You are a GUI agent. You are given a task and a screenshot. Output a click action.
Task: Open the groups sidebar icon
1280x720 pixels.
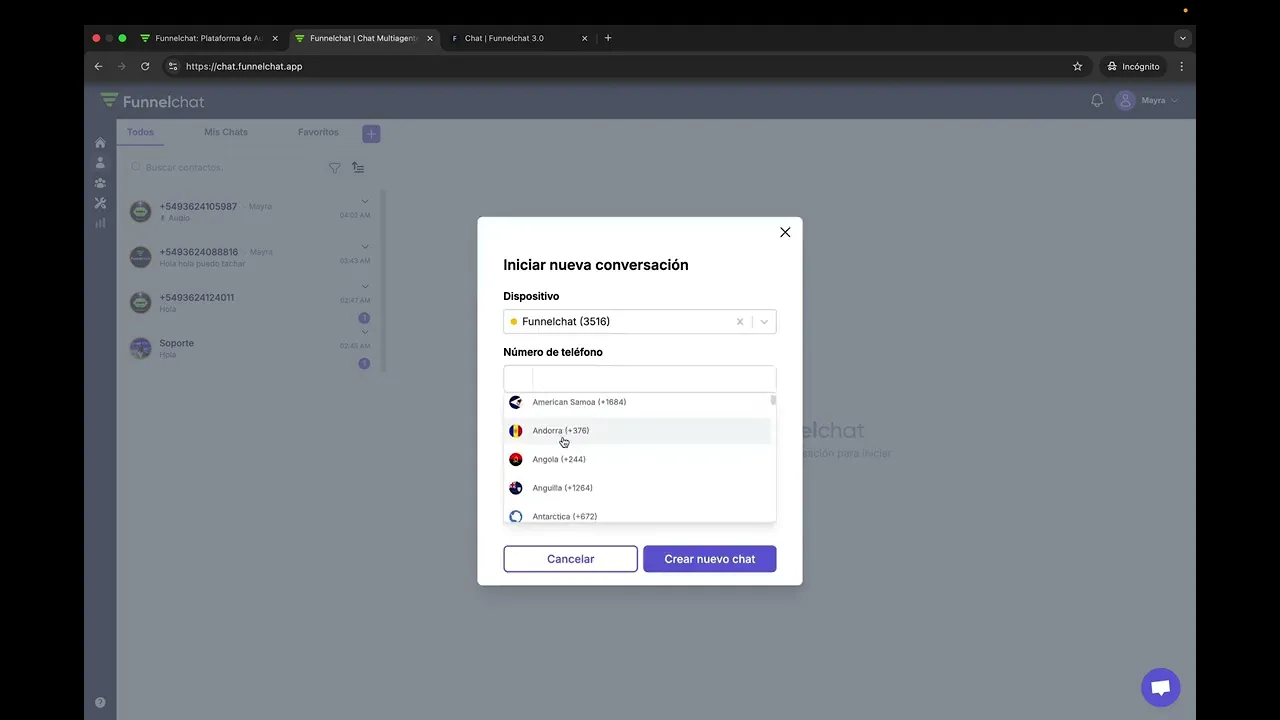point(100,183)
